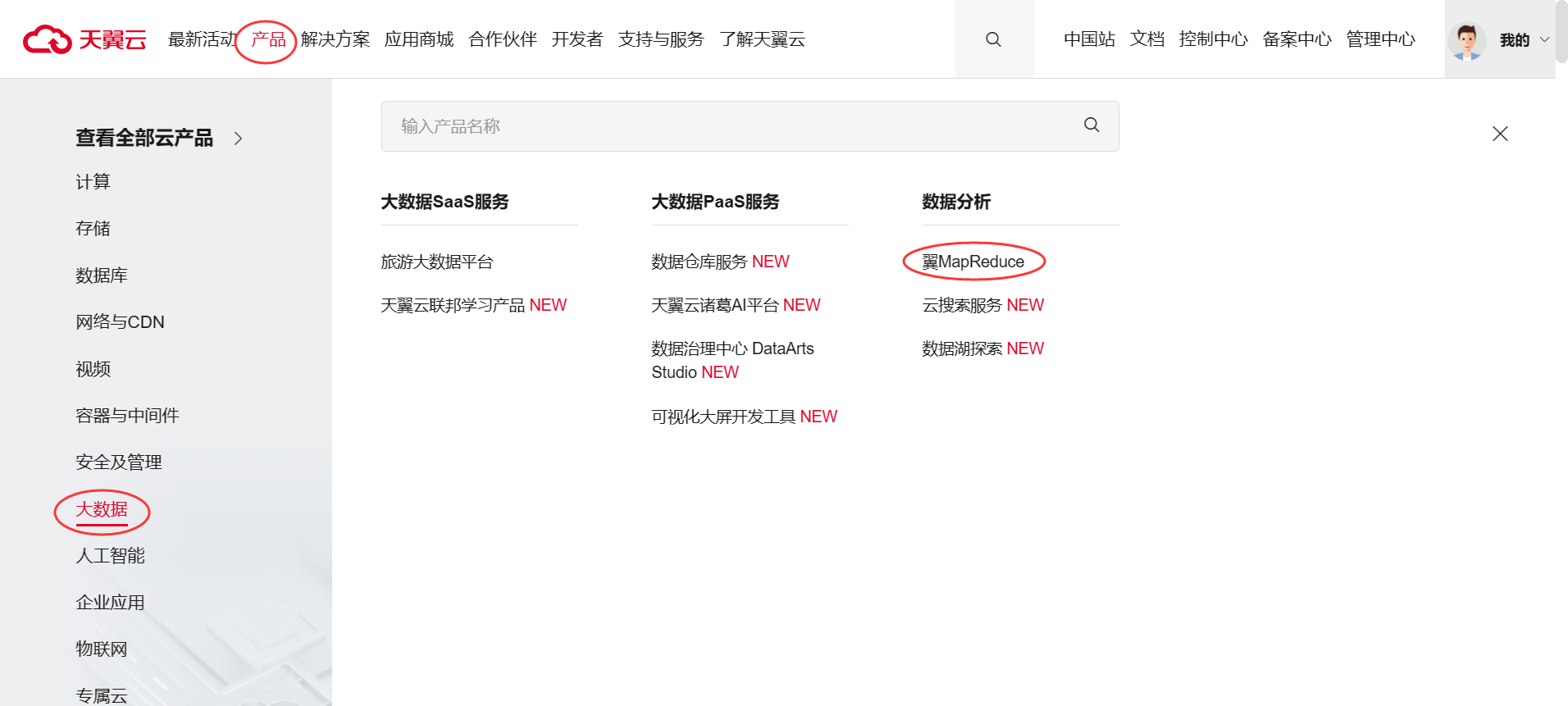Select 物联网 category in sidebar

tap(102, 649)
